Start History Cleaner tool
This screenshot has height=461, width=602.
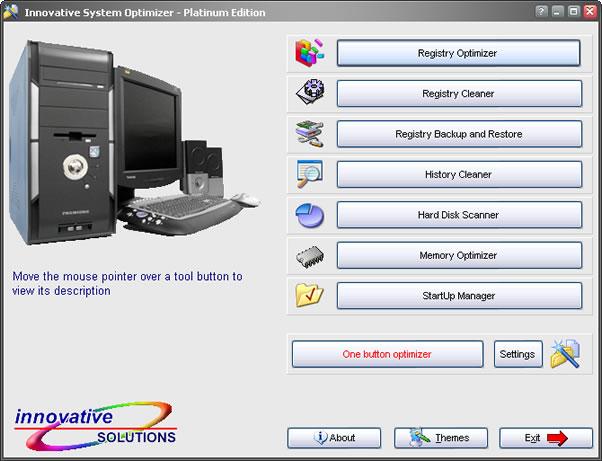(459, 174)
